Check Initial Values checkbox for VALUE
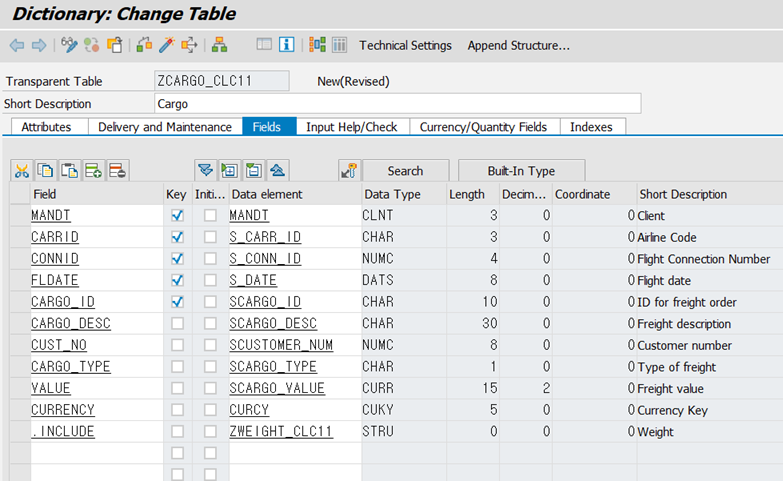The image size is (783, 481). (210, 388)
